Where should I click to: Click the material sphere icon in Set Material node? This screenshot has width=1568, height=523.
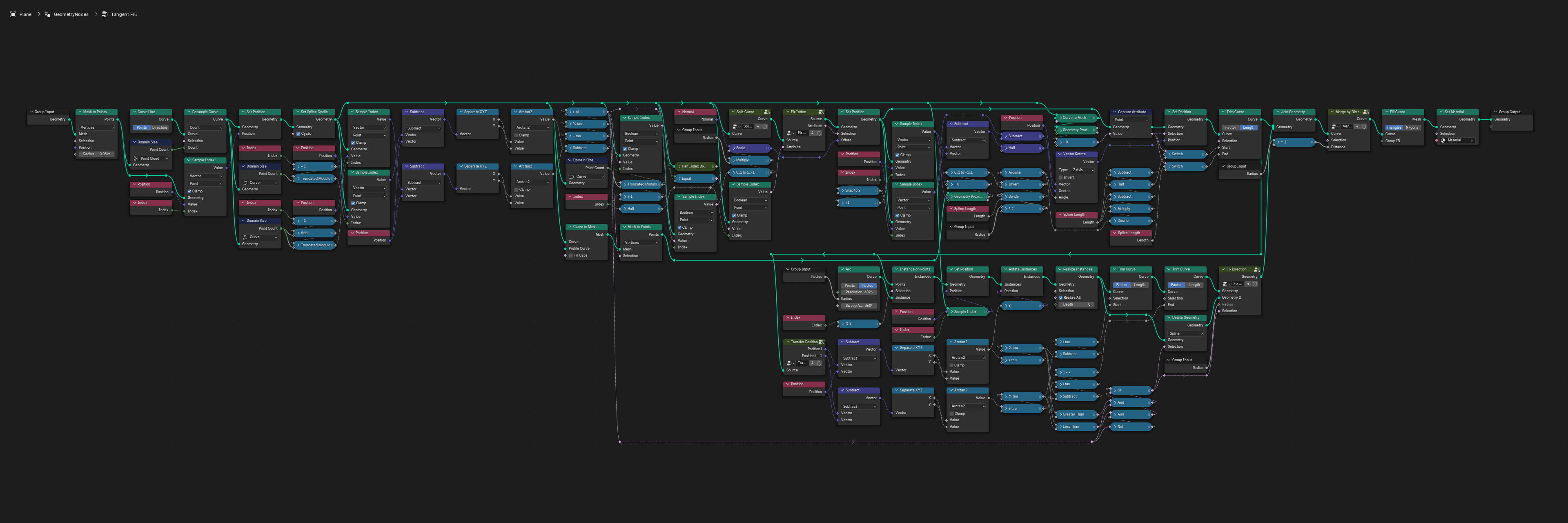[x=1443, y=141]
